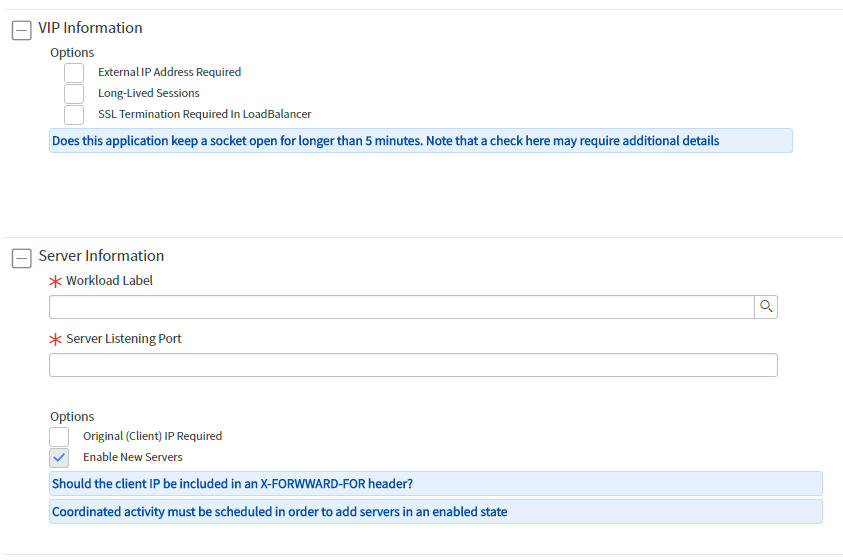
Task: Enable Original (Client) IP Required checkbox
Action: [x=59, y=436]
